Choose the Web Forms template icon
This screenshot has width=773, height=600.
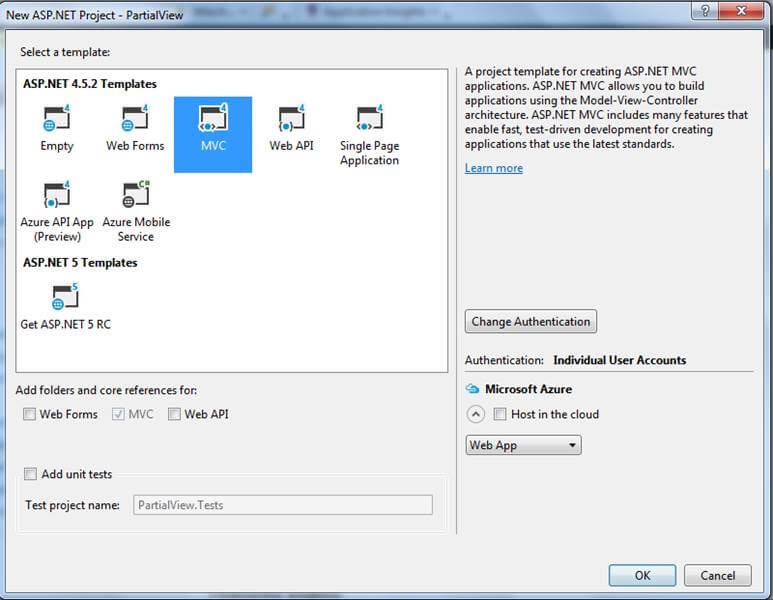(135, 118)
